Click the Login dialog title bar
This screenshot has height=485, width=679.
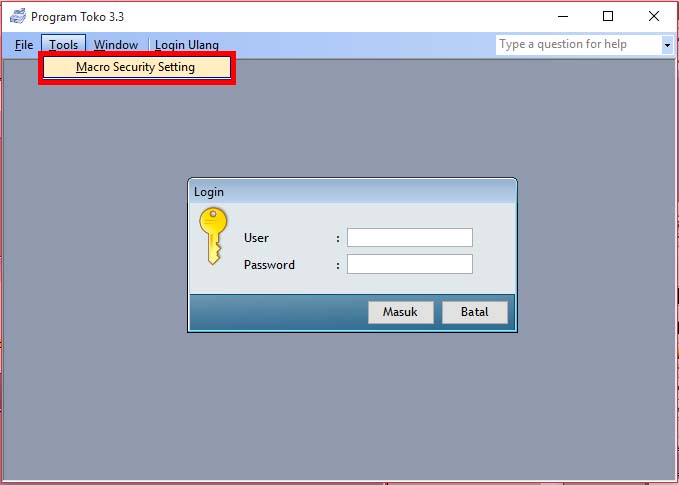(352, 192)
